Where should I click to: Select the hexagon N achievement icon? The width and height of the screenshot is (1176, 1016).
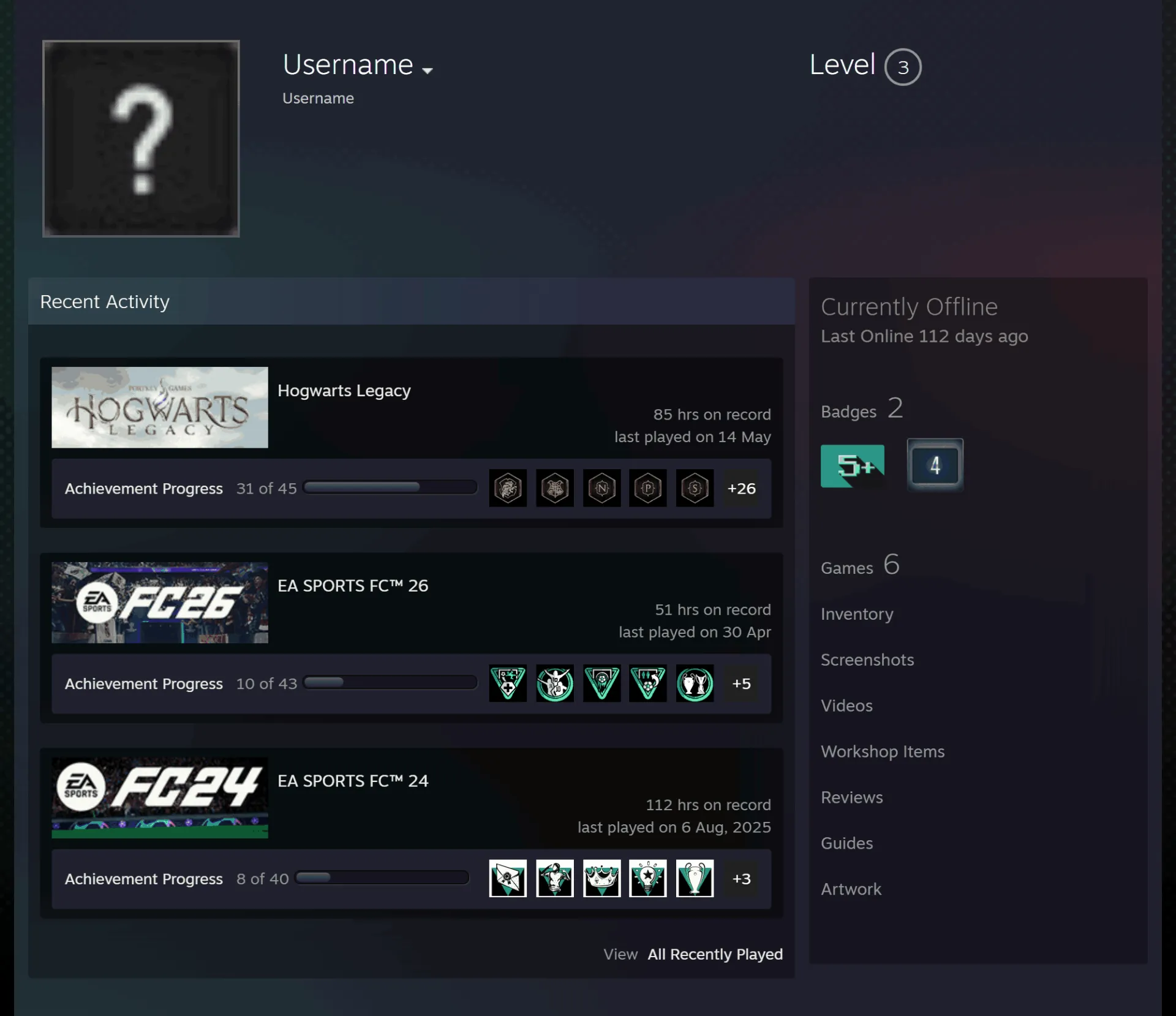pos(601,488)
